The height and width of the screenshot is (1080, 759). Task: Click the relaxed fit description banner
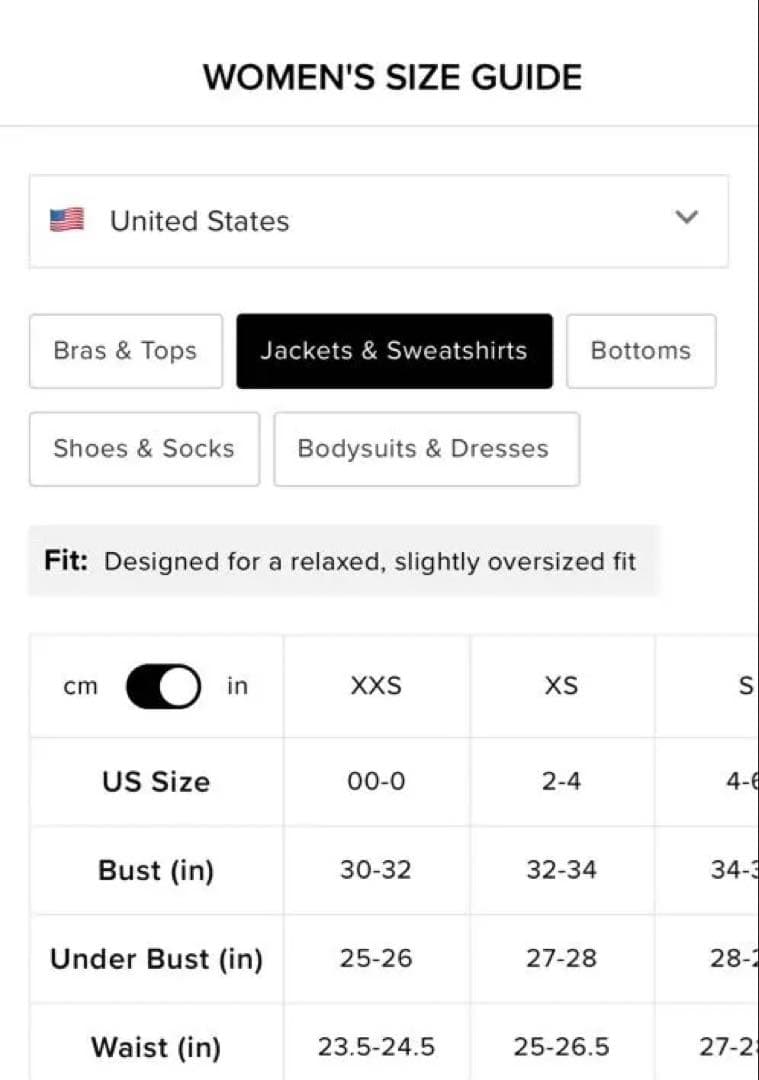pyautogui.click(x=343, y=561)
